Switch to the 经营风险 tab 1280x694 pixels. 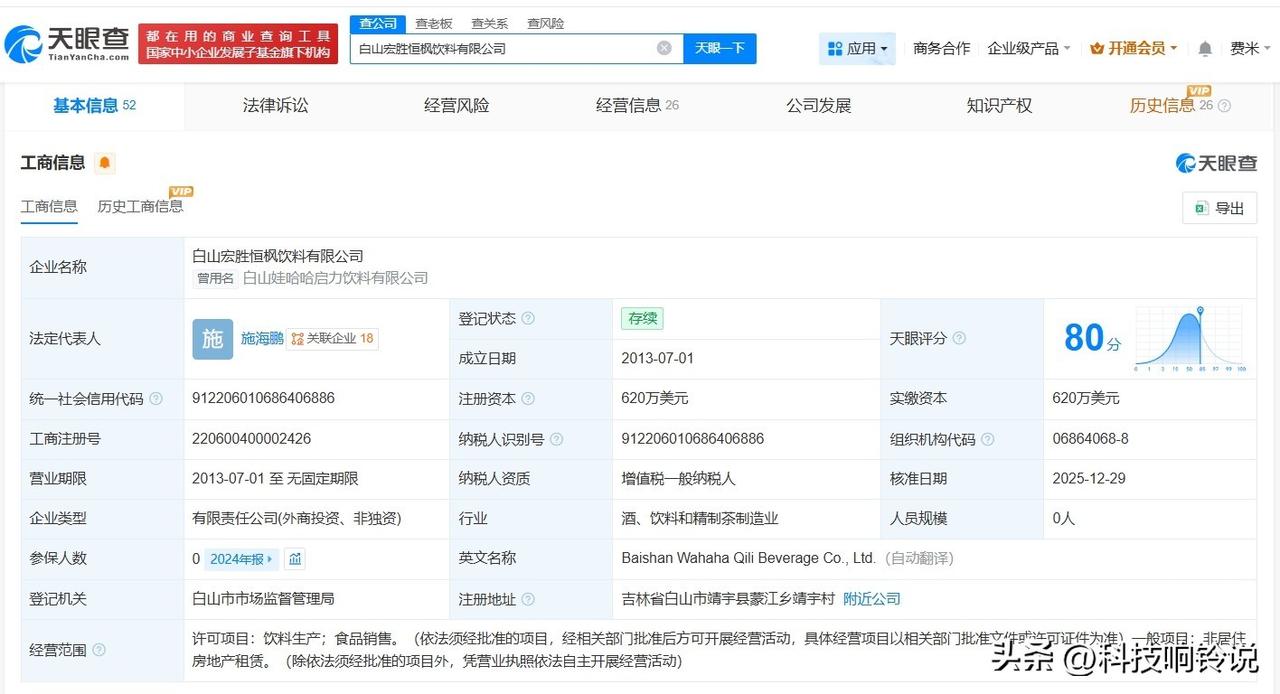point(457,105)
